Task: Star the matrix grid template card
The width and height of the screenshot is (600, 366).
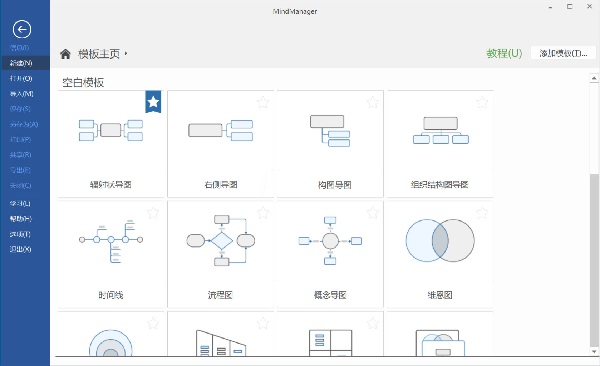Action: [x=373, y=324]
